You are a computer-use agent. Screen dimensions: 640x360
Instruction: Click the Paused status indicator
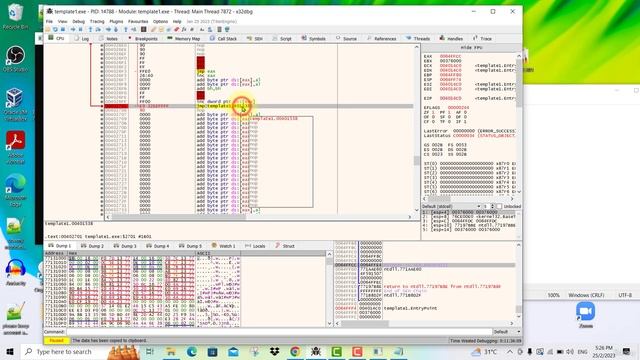tap(56, 340)
